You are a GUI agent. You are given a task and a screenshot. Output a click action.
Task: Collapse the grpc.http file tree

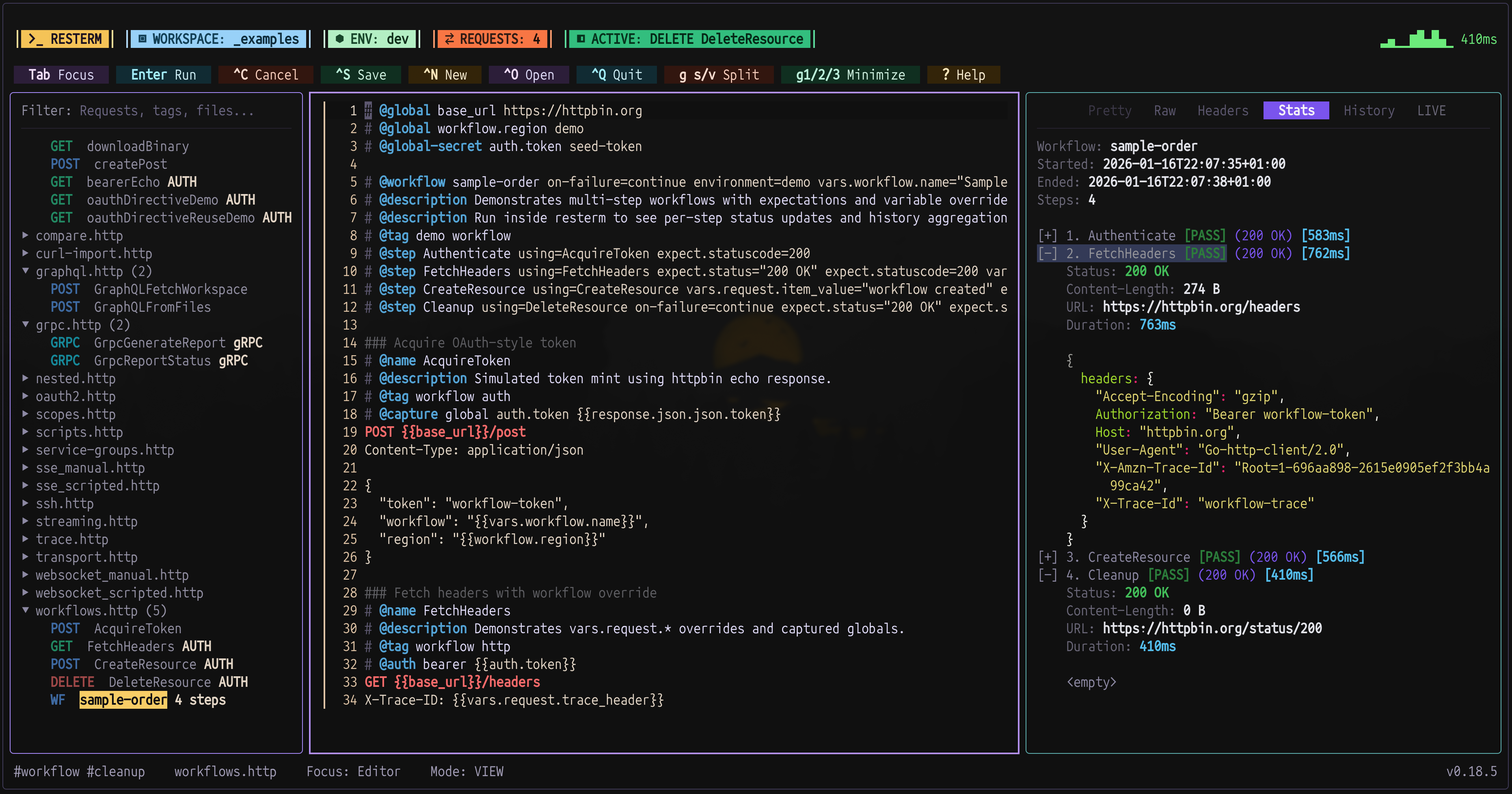tap(25, 324)
